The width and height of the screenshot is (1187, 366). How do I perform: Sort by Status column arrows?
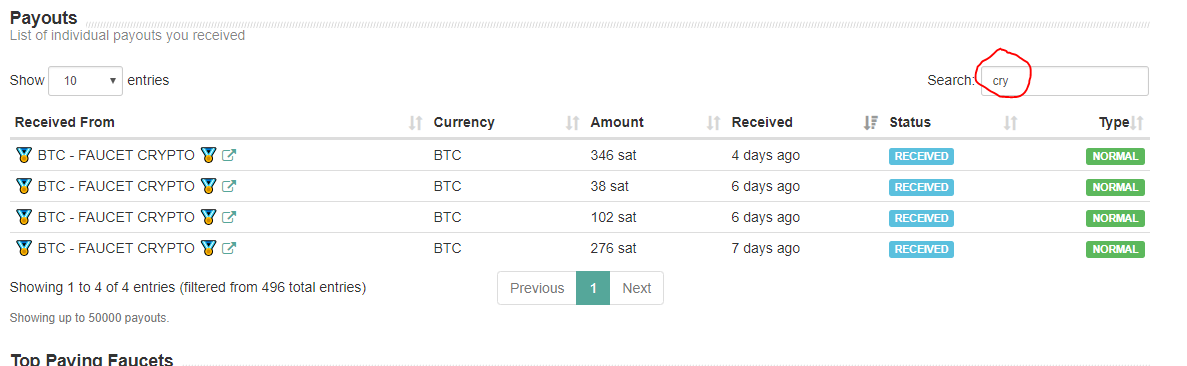1010,123
